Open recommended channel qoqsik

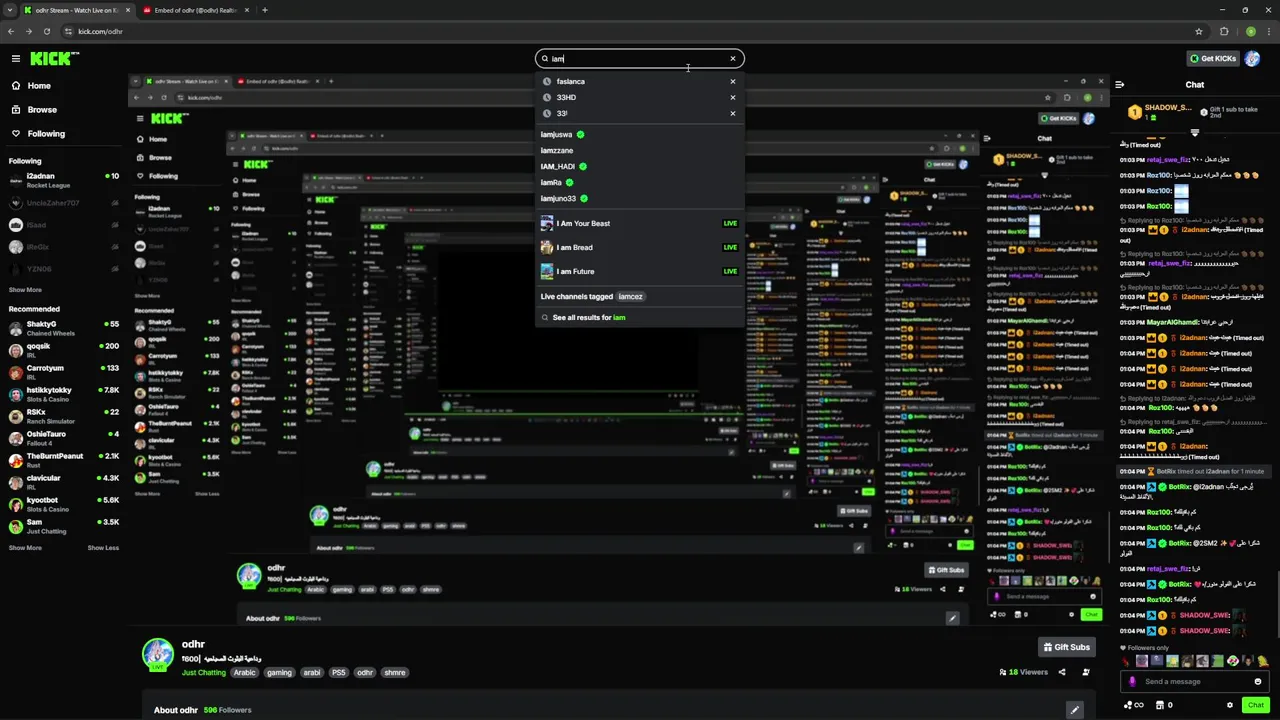pyautogui.click(x=64, y=350)
